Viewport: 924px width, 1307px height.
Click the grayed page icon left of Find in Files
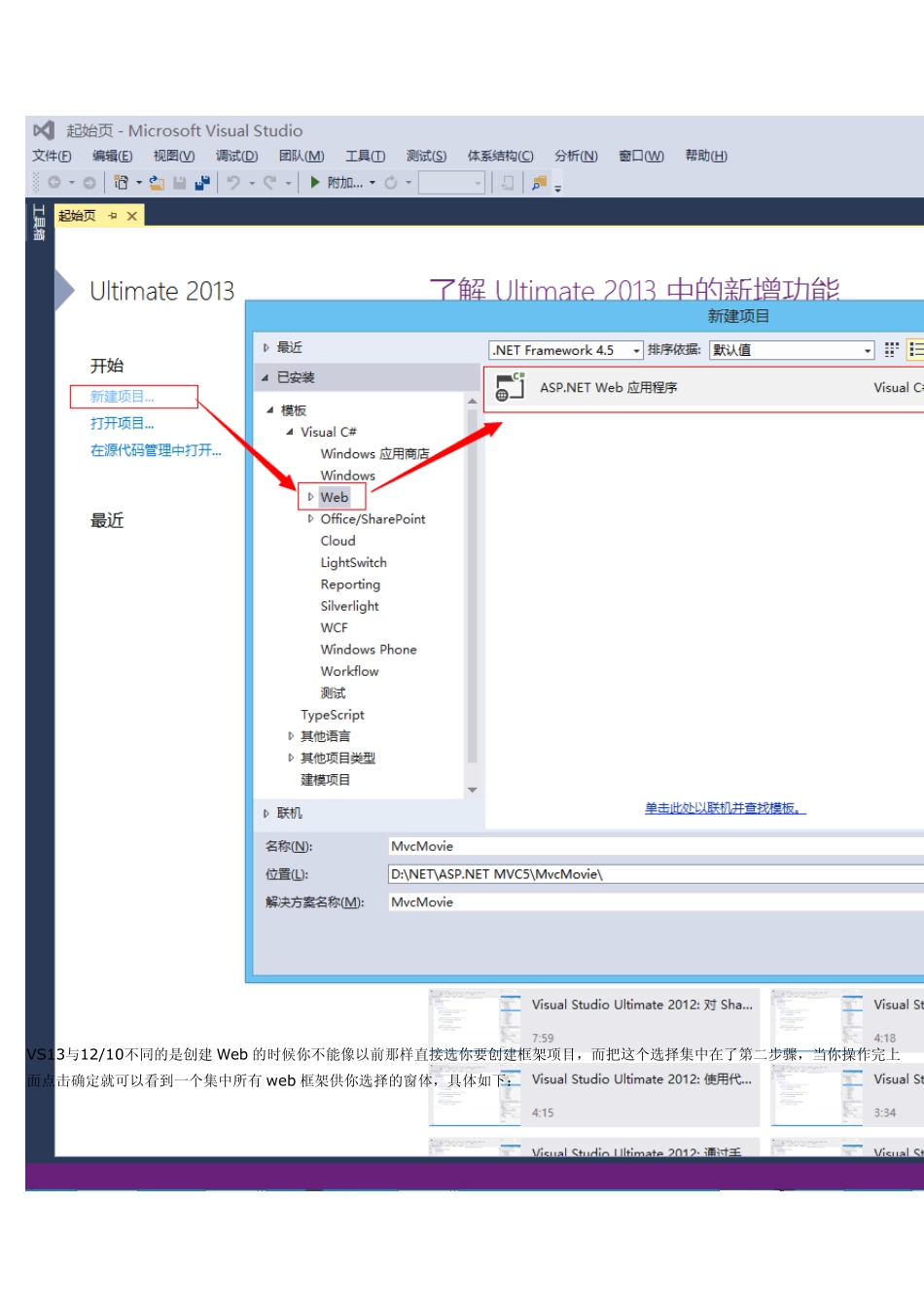tap(507, 182)
